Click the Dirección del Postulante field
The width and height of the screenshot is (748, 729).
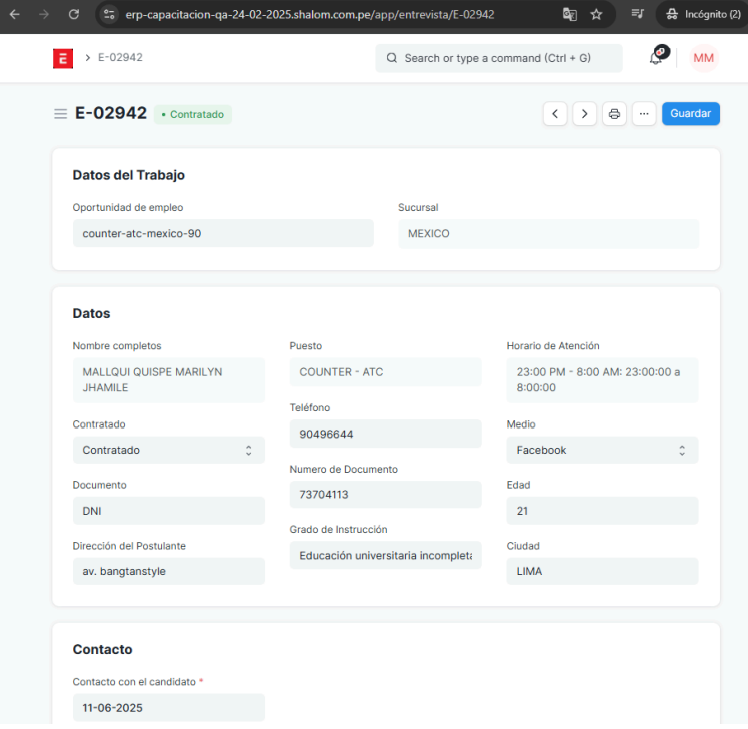(168, 572)
